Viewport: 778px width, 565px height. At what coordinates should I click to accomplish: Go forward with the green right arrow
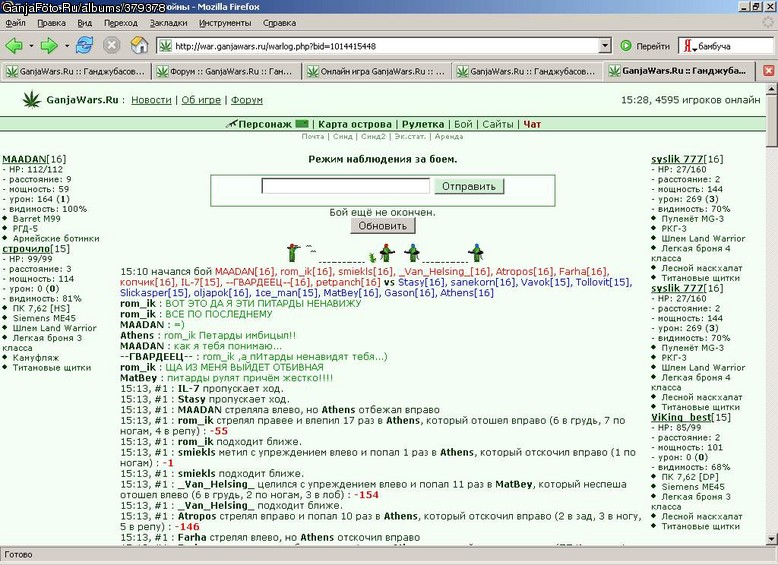[x=49, y=46]
